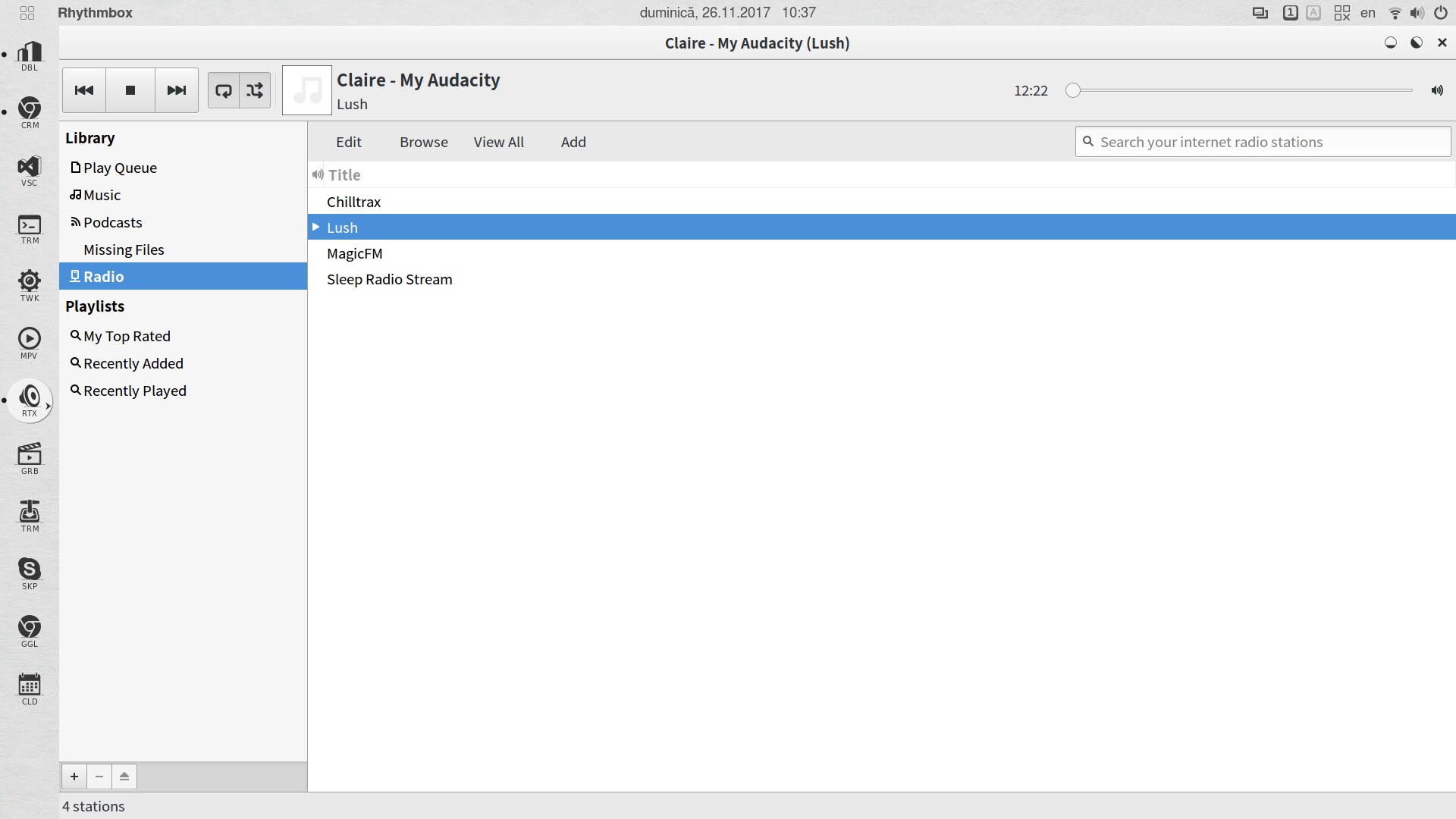The height and width of the screenshot is (819, 1456).
Task: Skip to the next track
Action: [x=177, y=90]
